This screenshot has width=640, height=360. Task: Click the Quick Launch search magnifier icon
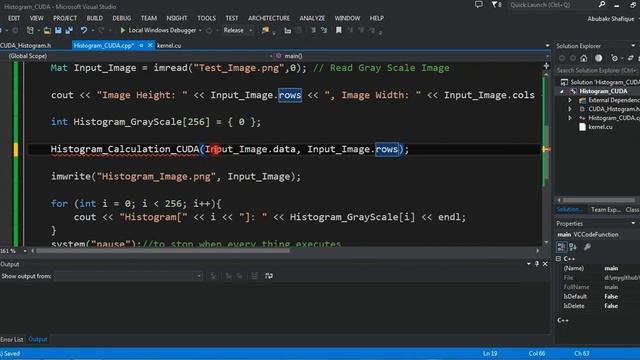click(602, 4)
